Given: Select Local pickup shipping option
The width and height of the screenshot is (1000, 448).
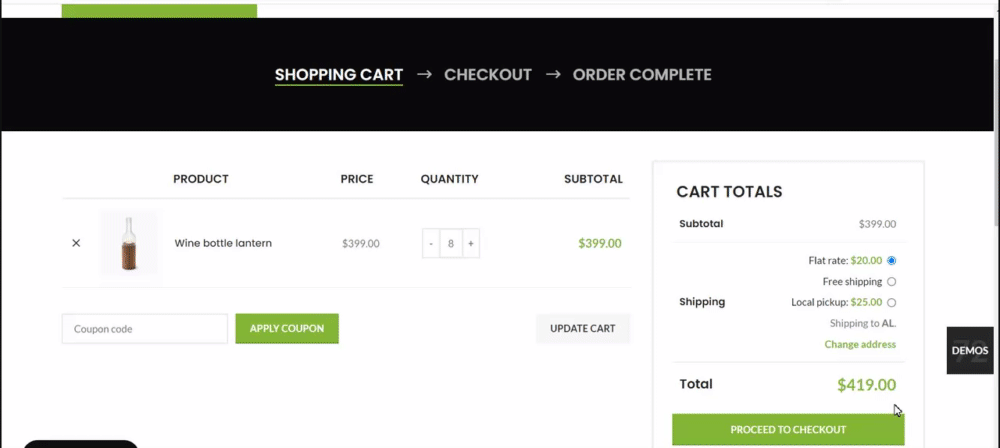Looking at the screenshot, I should tap(891, 302).
